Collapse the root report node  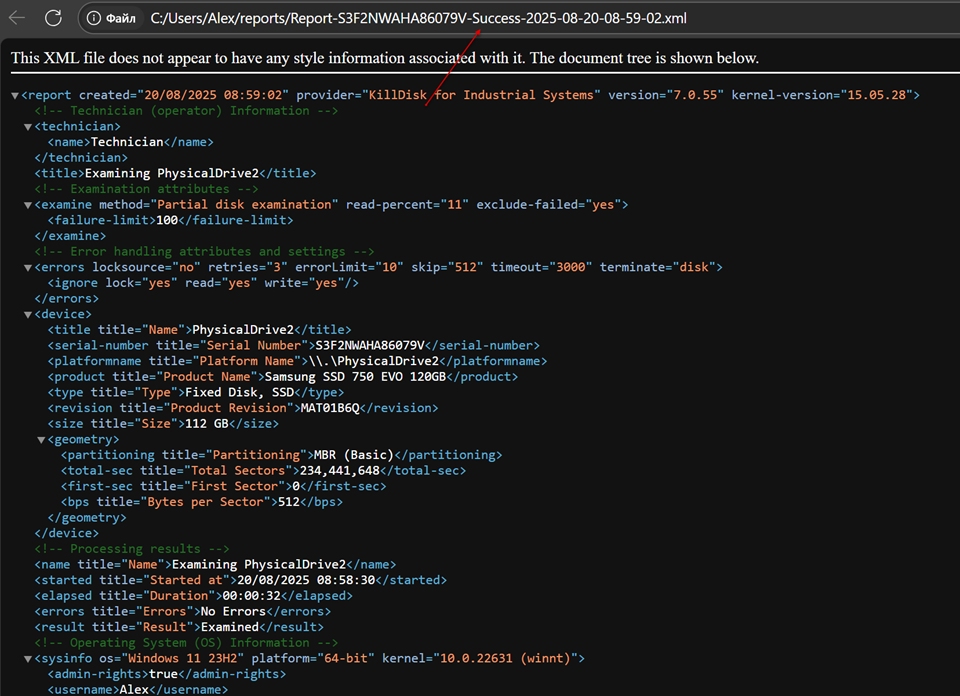pyautogui.click(x=15, y=95)
